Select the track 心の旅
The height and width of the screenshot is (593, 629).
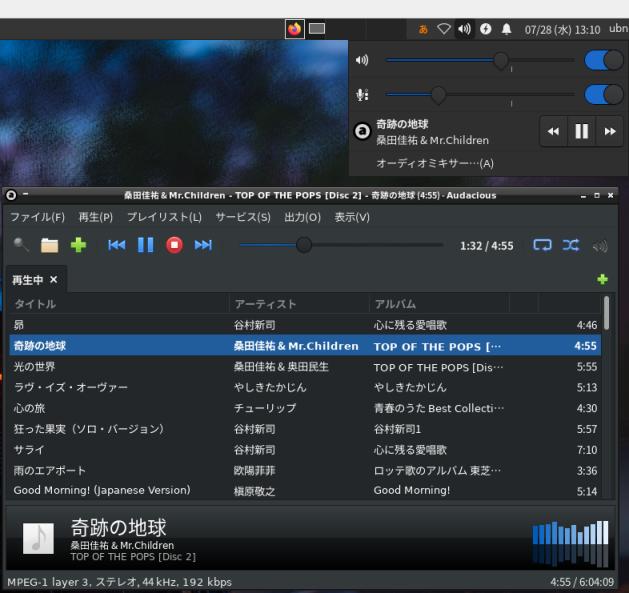[x=305, y=408]
